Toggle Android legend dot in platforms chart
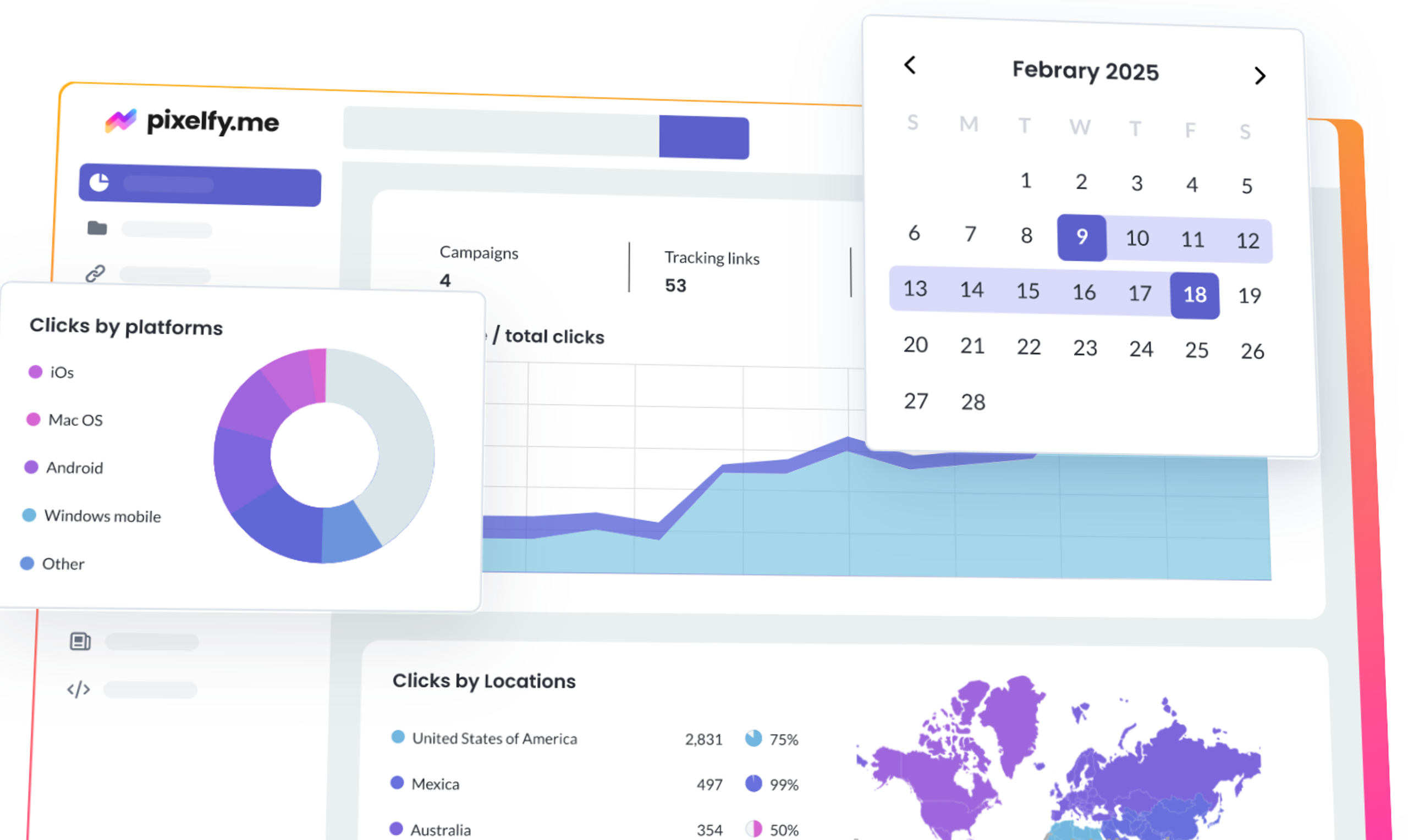Screen dimensions: 1408x840 [31, 467]
